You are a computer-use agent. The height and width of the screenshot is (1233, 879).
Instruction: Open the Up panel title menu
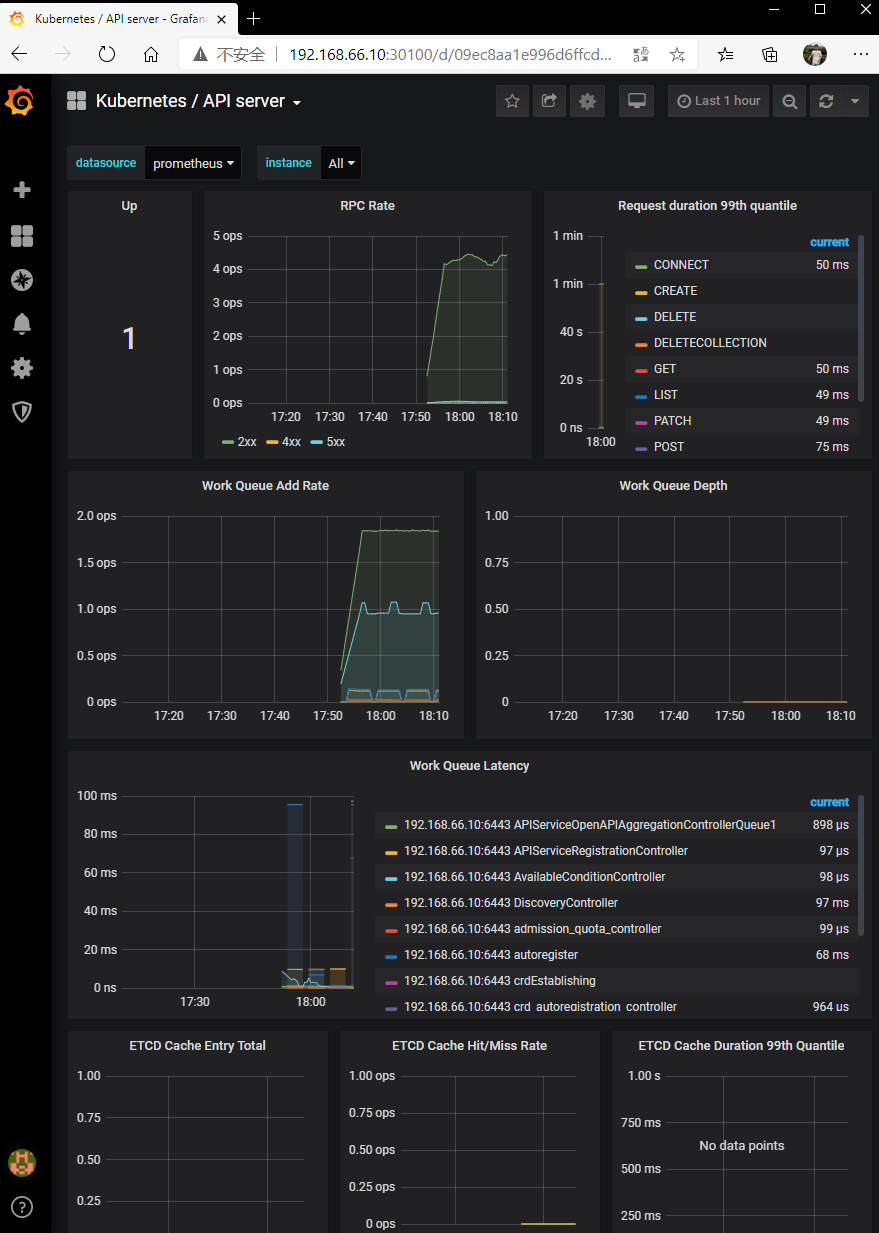click(x=129, y=206)
